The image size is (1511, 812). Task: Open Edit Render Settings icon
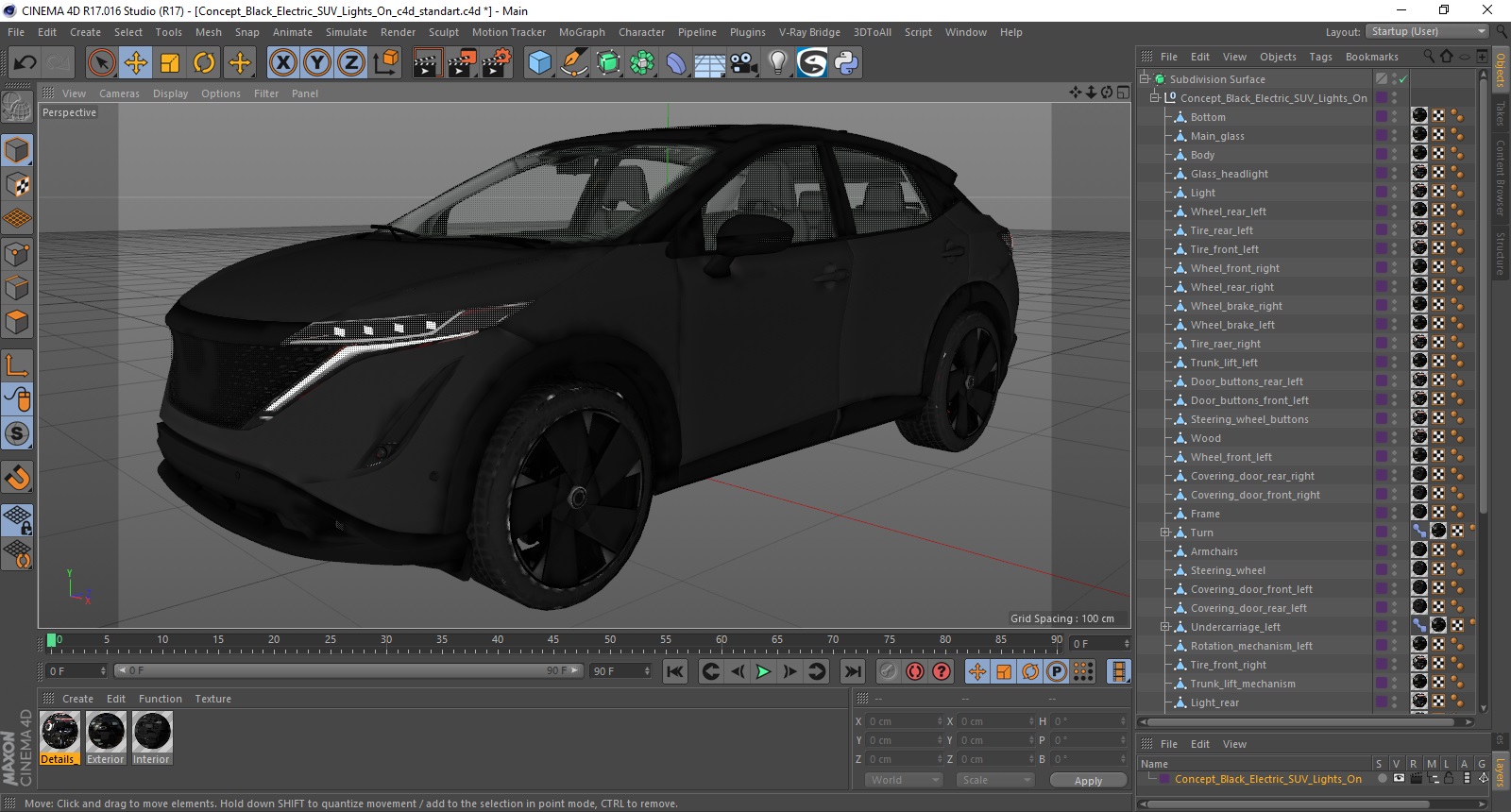(497, 63)
